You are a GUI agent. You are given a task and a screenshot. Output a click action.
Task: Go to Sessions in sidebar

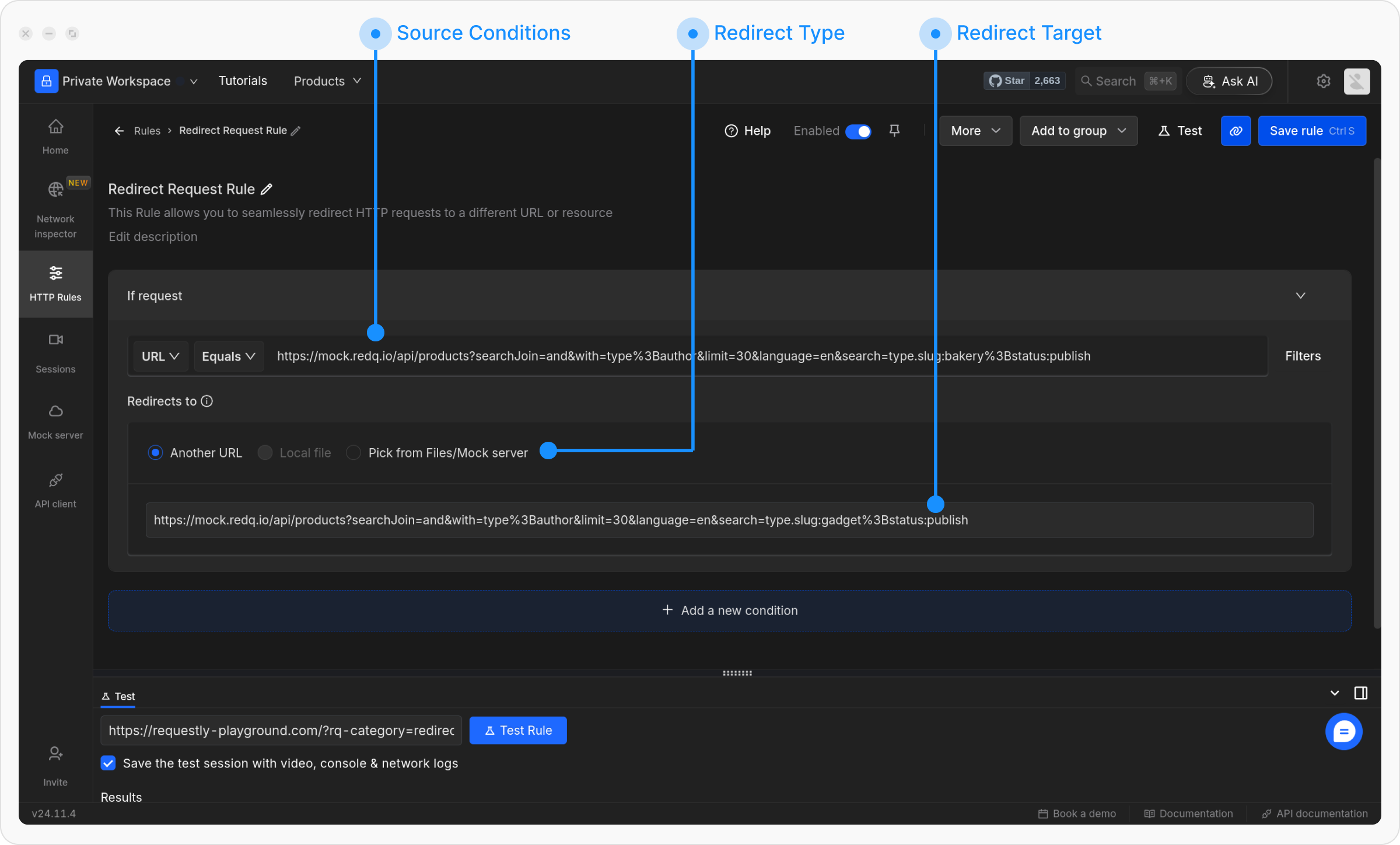click(x=55, y=352)
